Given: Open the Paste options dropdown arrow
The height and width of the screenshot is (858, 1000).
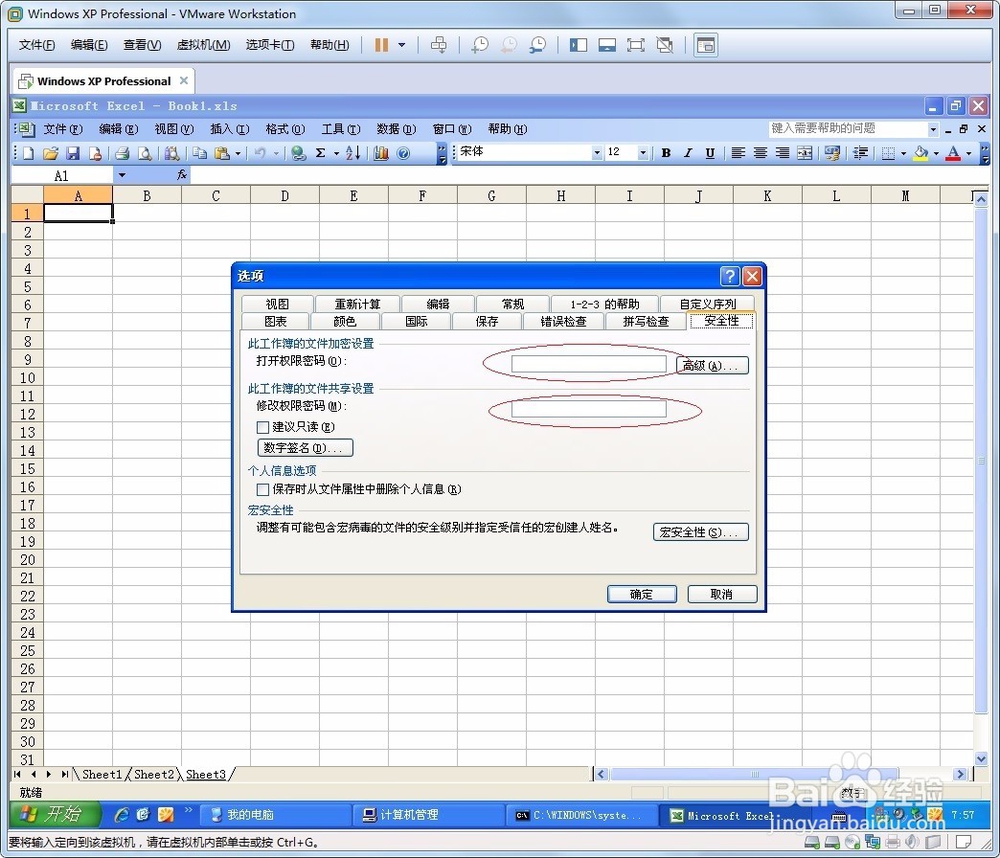Looking at the screenshot, I should (238, 154).
